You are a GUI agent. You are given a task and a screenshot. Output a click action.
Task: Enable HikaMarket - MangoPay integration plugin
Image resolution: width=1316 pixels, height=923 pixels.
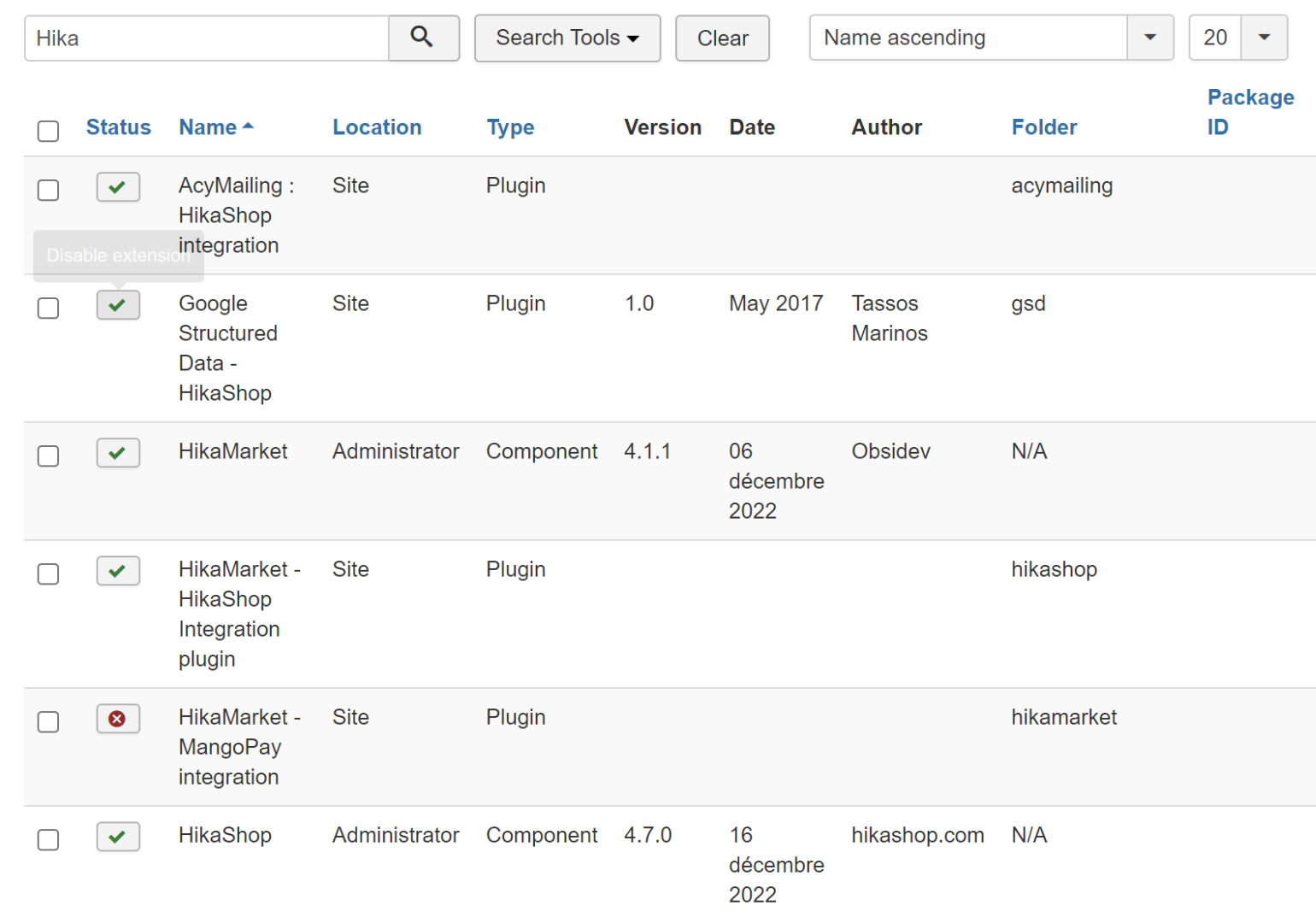point(118,719)
